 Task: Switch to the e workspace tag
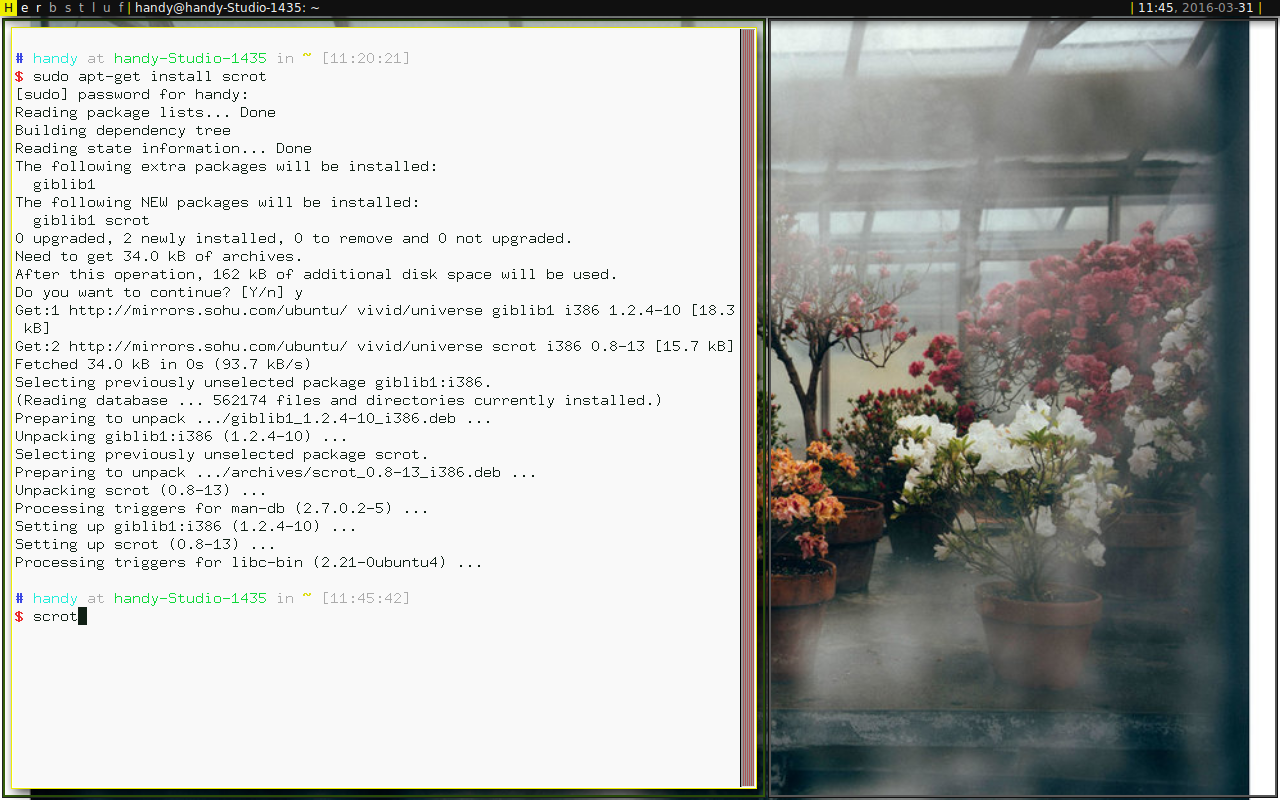(25, 7)
